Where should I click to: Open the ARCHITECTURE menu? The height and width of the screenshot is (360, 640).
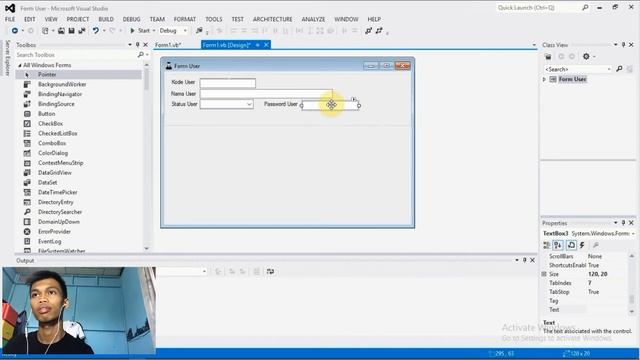pos(272,19)
